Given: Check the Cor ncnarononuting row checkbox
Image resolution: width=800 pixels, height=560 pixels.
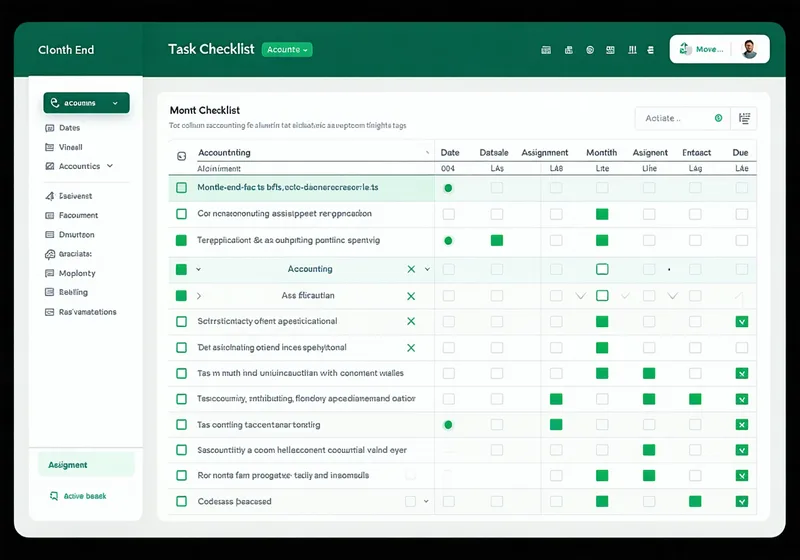Looking at the screenshot, I should point(181,214).
